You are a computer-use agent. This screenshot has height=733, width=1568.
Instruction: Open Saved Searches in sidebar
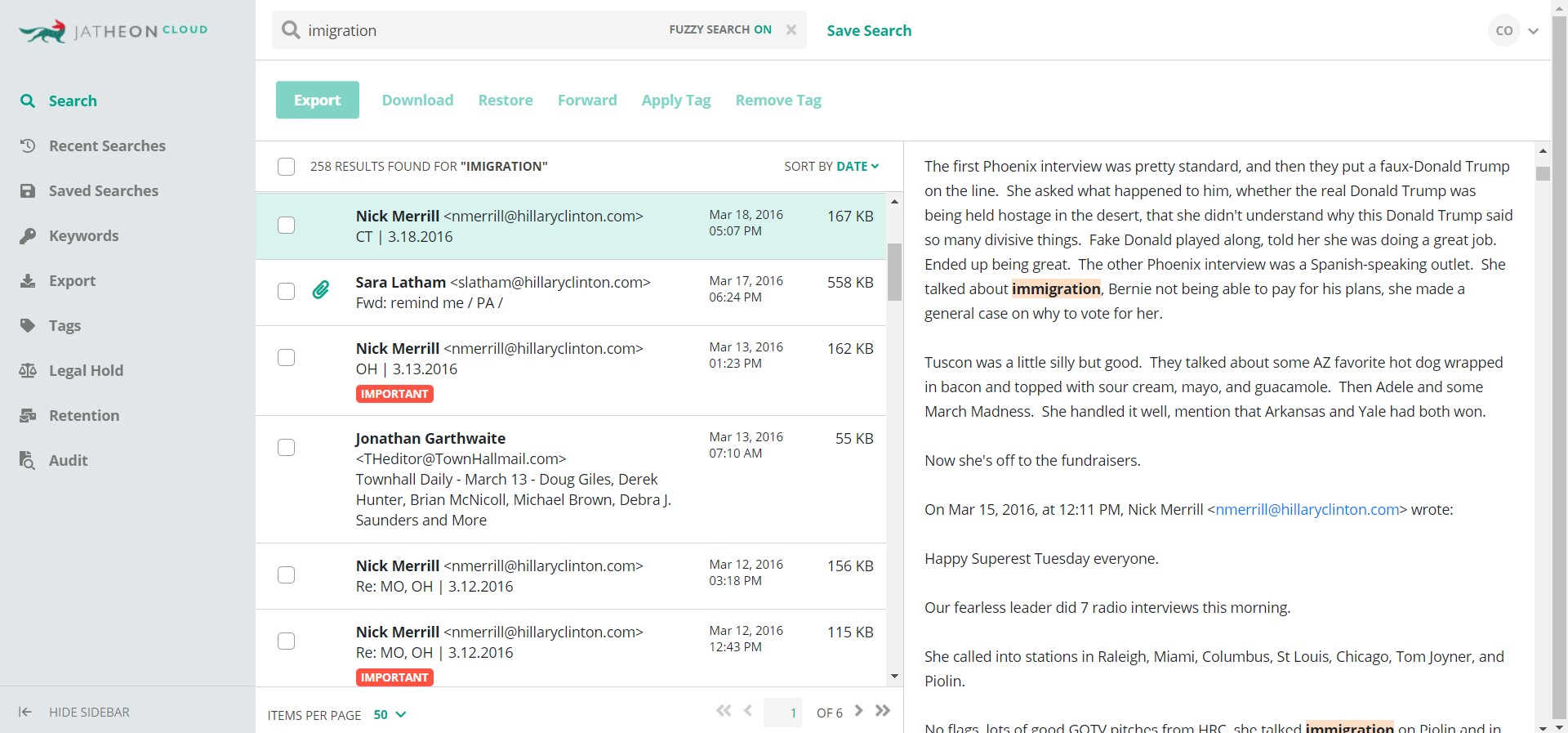coord(104,190)
